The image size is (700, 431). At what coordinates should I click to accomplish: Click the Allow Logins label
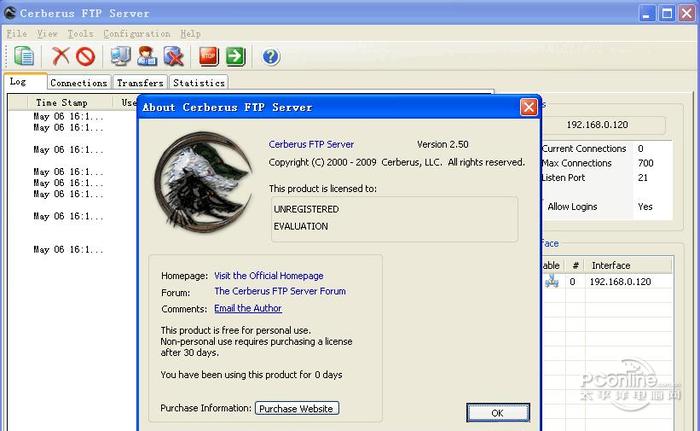[572, 207]
